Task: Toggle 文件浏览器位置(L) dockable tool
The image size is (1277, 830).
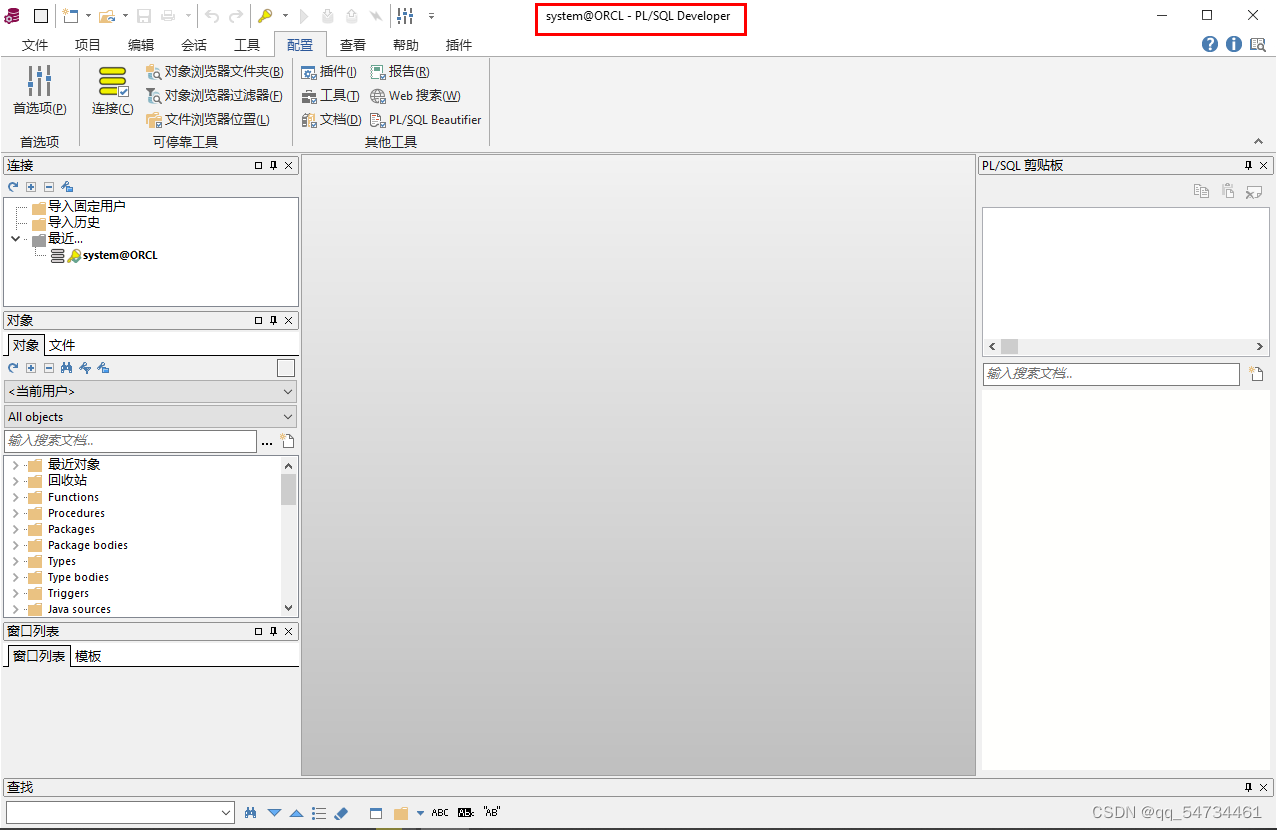Action: click(208, 119)
